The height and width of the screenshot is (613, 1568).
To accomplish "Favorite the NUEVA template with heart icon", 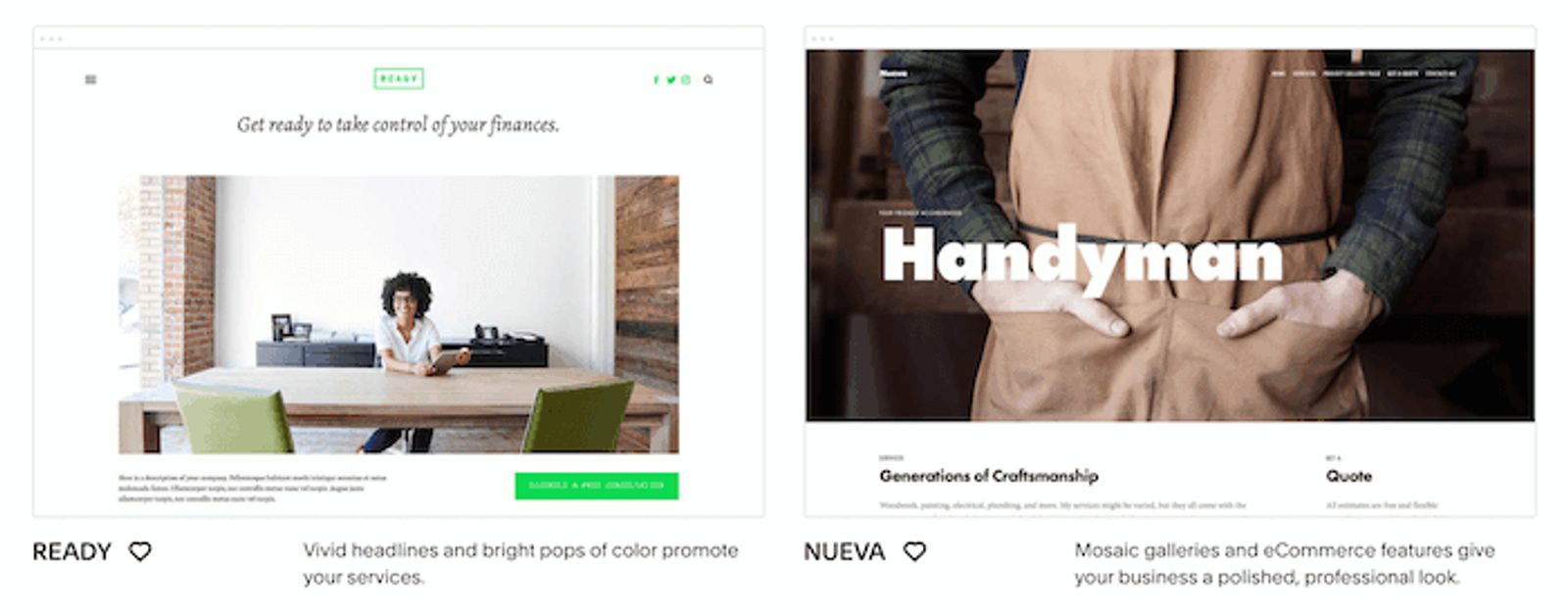I will 914,551.
